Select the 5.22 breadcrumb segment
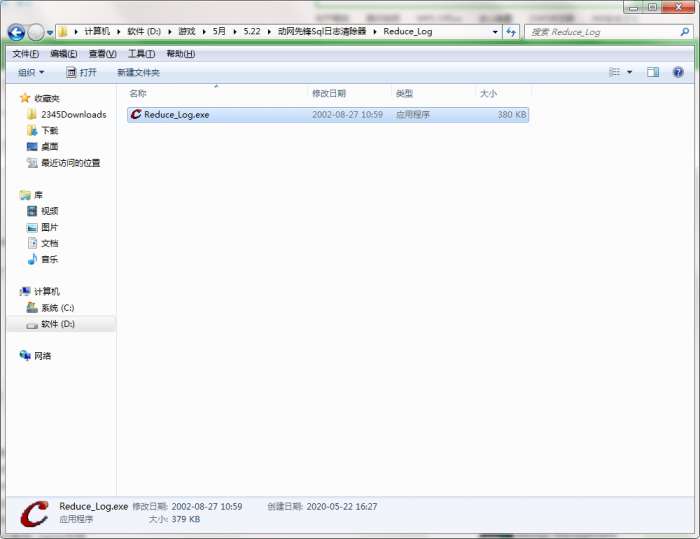The width and height of the screenshot is (700, 539). 252,31
